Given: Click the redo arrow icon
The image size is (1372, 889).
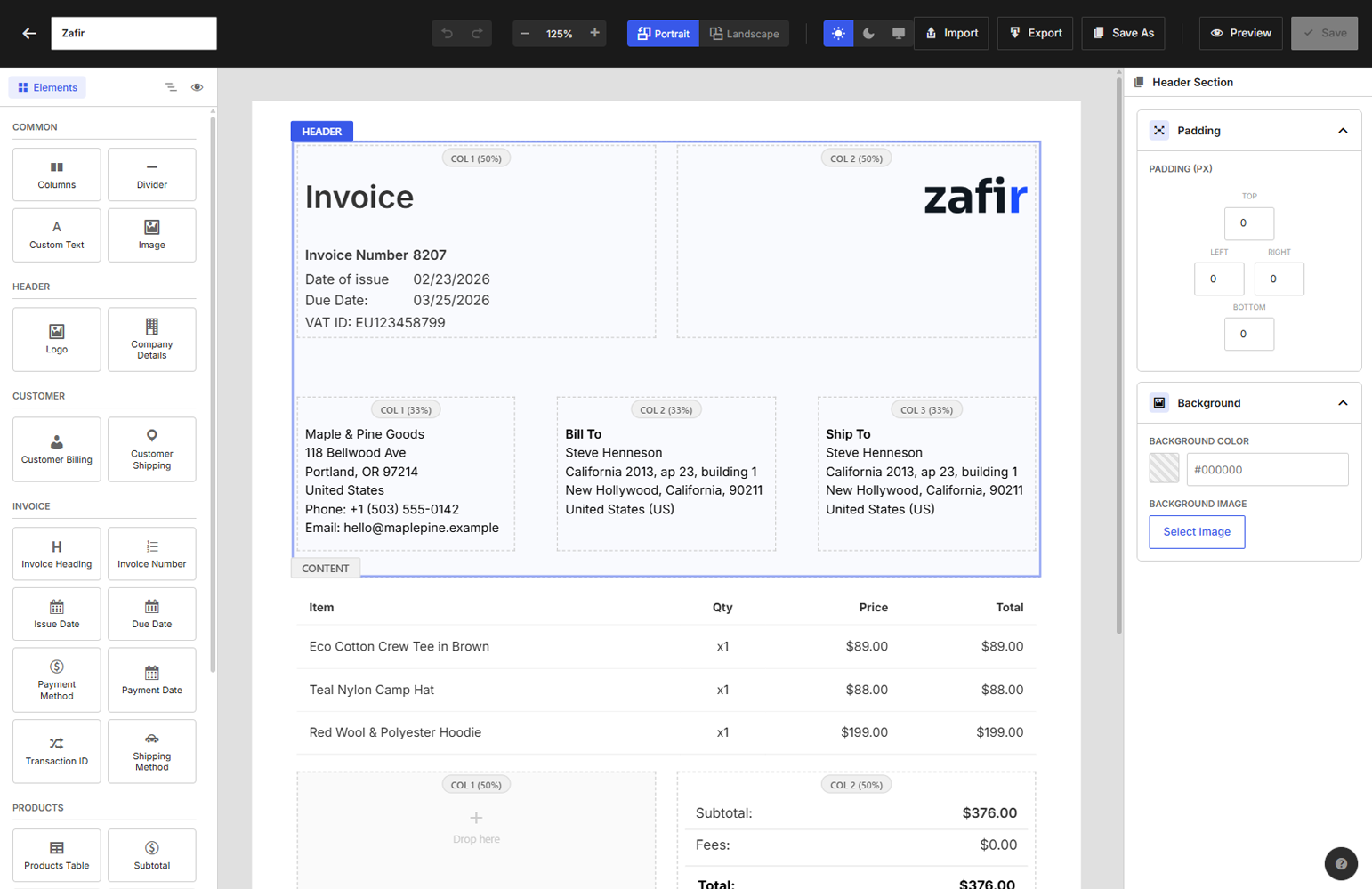Looking at the screenshot, I should point(477,34).
